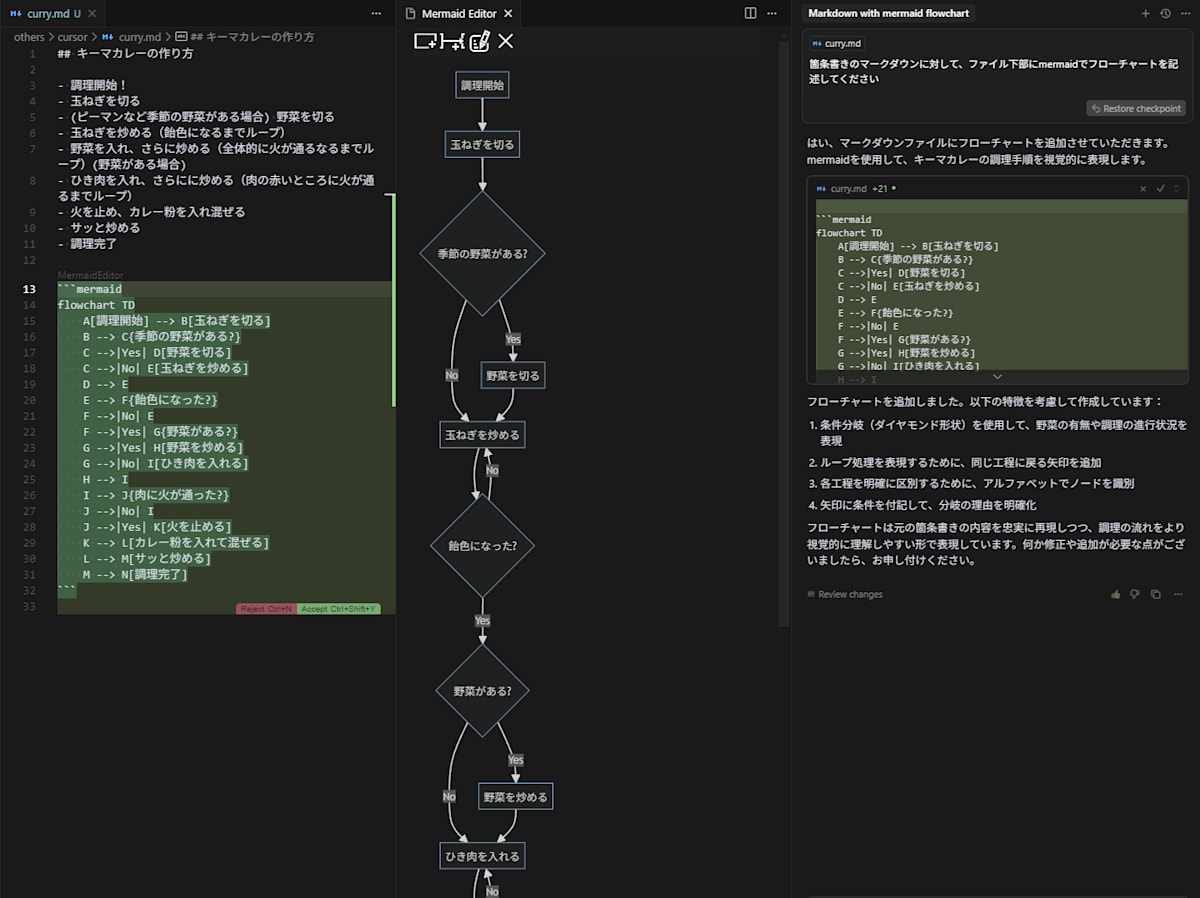Click line '- 調理完了' in the editor
The width and height of the screenshot is (1200, 898).
pos(88,244)
